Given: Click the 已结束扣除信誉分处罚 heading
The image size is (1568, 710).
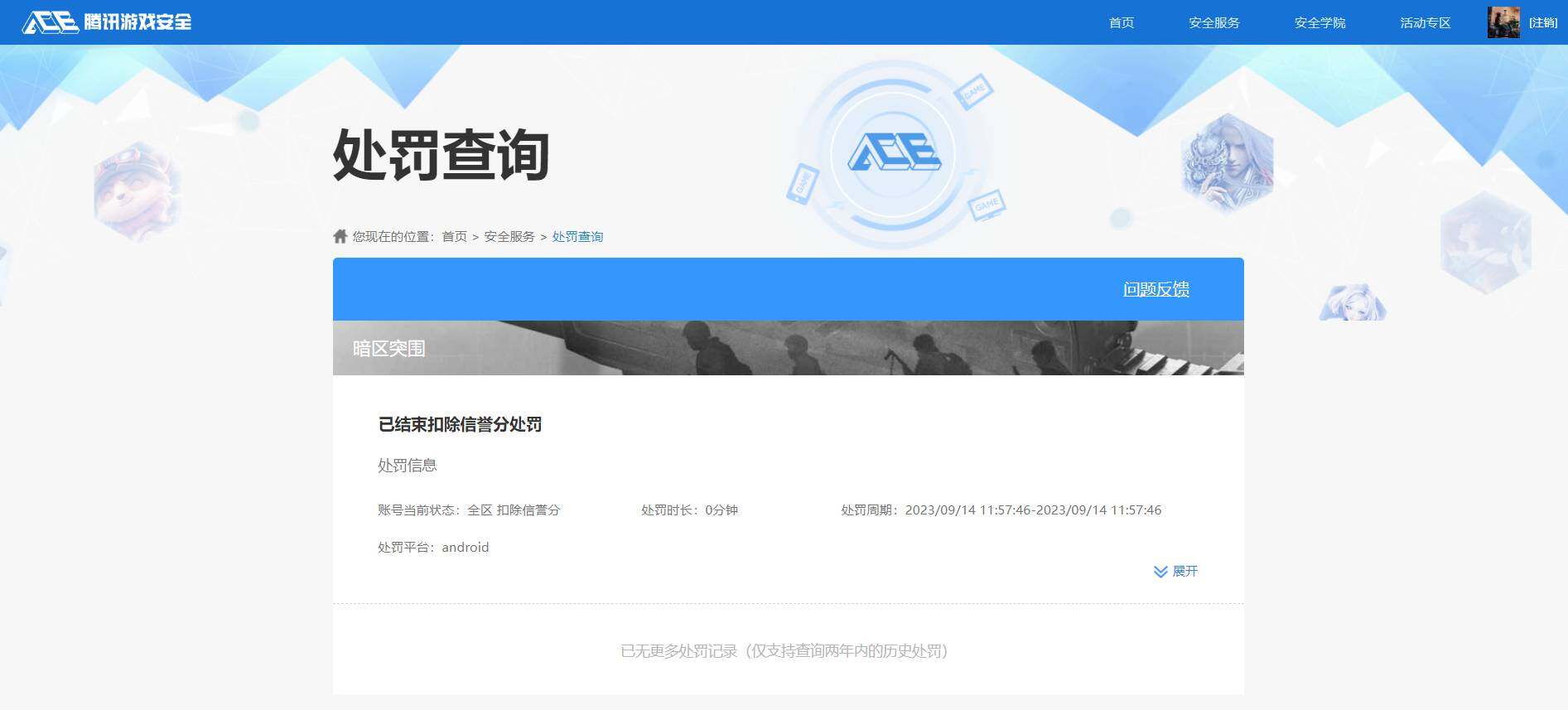Looking at the screenshot, I should [460, 424].
